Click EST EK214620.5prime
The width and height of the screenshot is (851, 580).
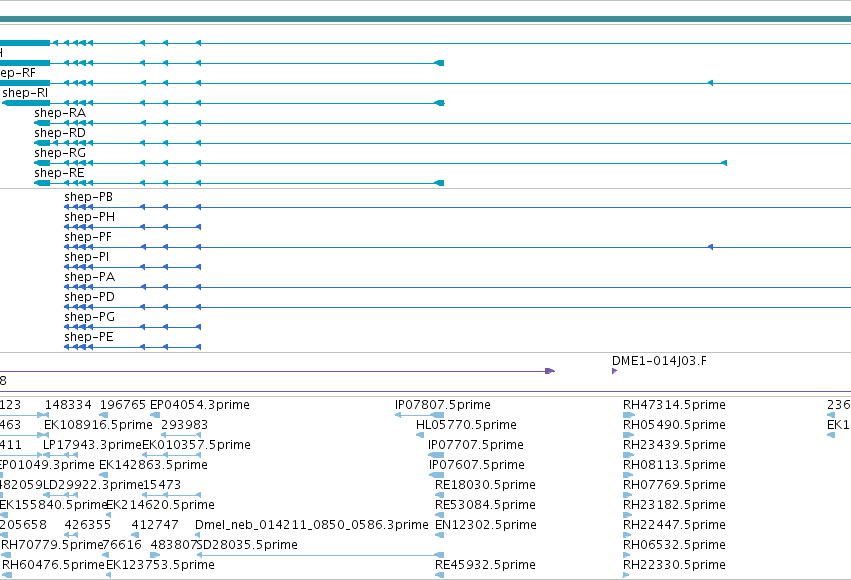161,505
